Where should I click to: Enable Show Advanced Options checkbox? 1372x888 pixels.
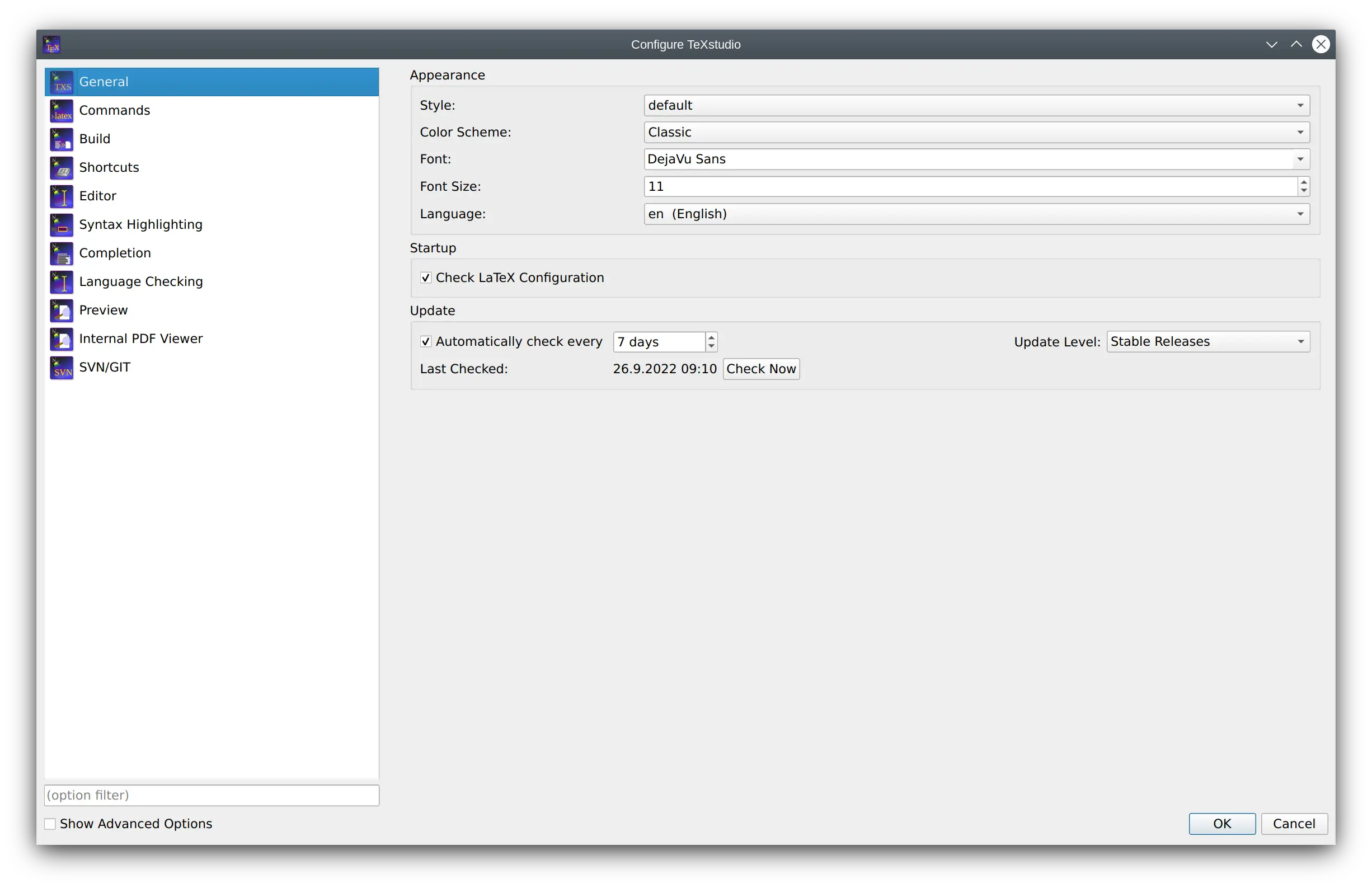pyautogui.click(x=49, y=824)
